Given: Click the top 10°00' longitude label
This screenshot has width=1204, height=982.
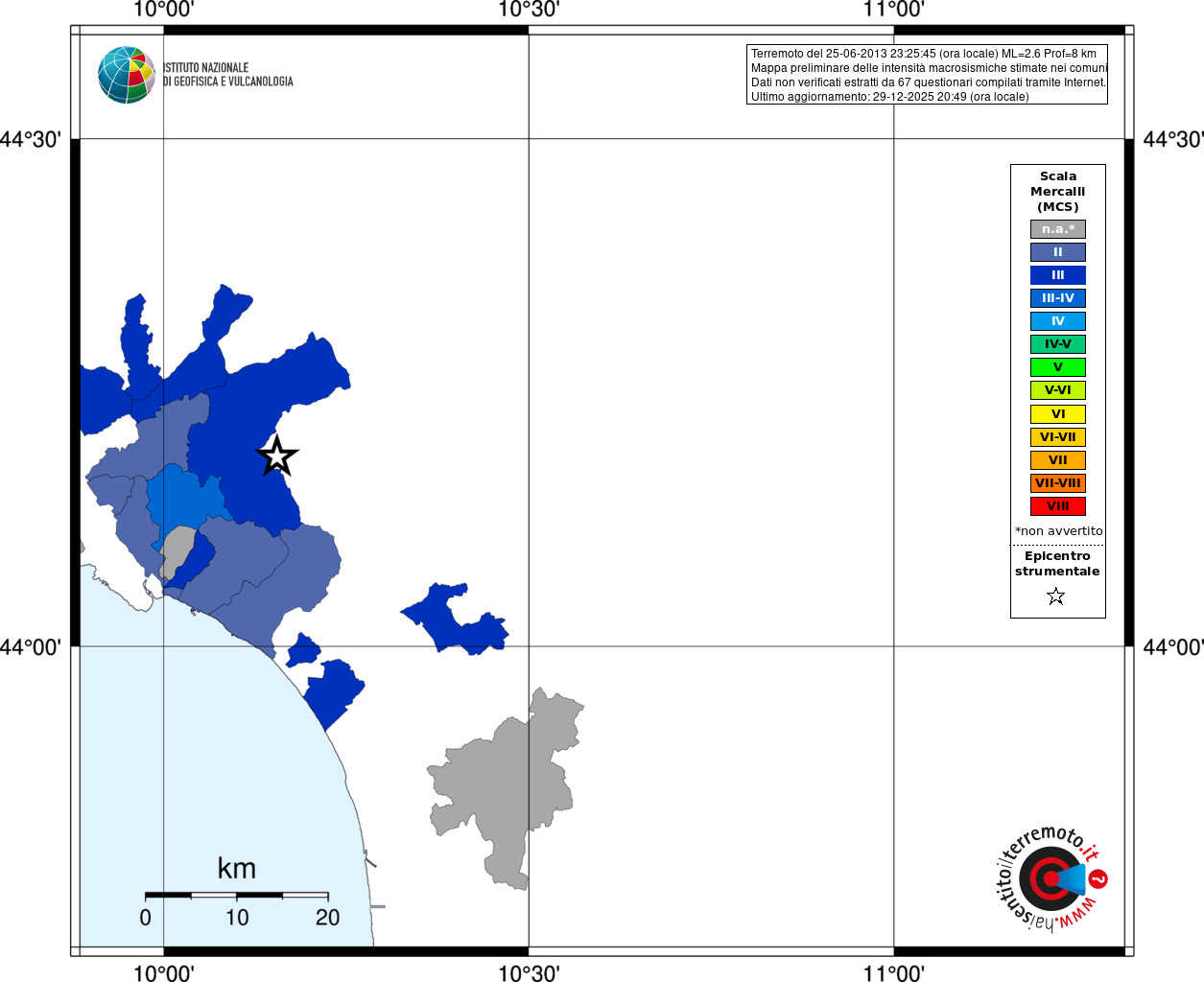Looking at the screenshot, I should pos(164,10).
